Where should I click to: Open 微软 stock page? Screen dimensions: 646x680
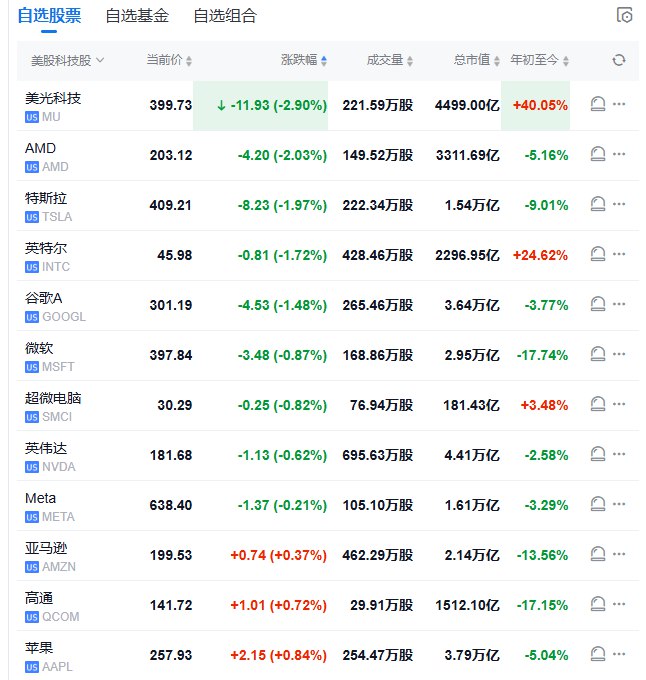tap(39, 348)
